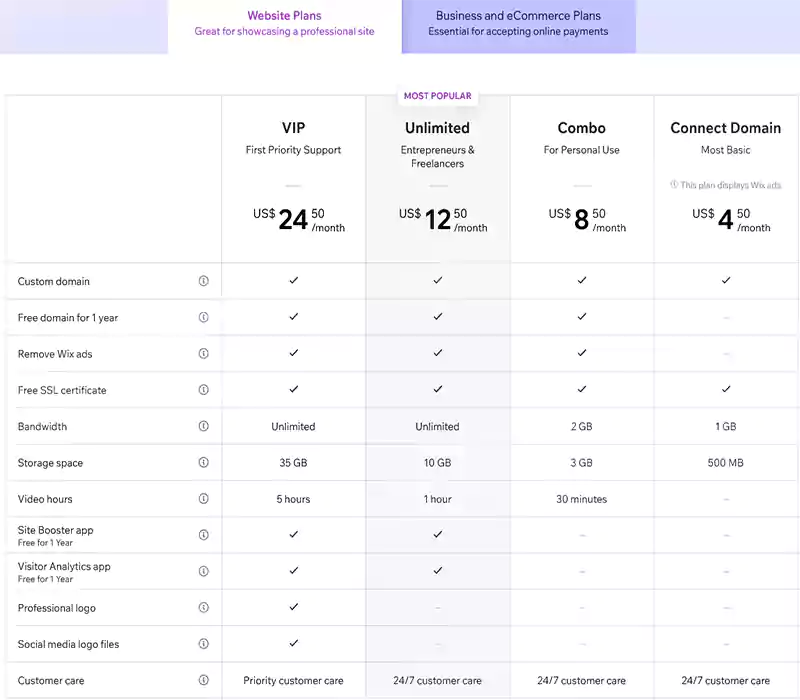Click info icon next to Custom domain
800x700 pixels.
coord(204,281)
